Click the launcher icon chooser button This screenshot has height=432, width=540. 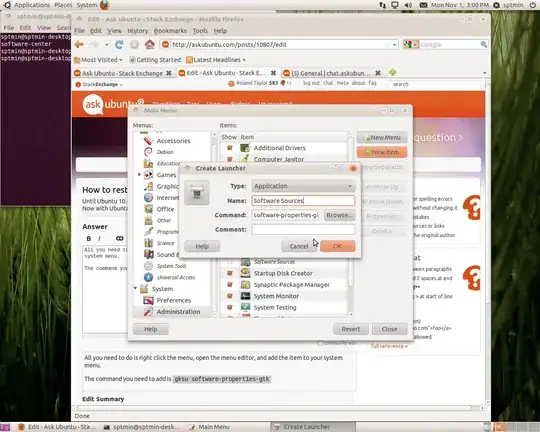[197, 193]
